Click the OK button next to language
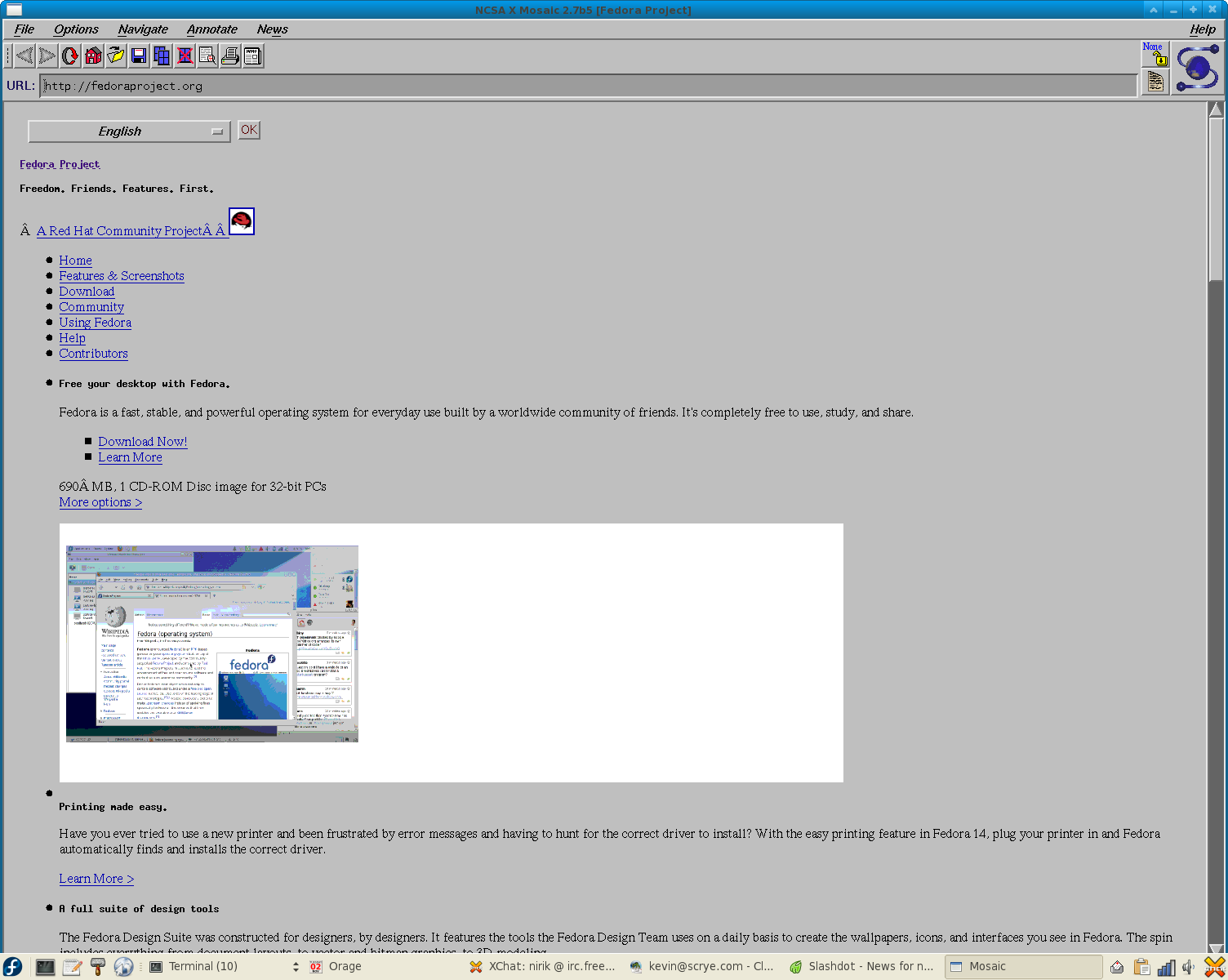The height and width of the screenshot is (980, 1228). point(249,130)
